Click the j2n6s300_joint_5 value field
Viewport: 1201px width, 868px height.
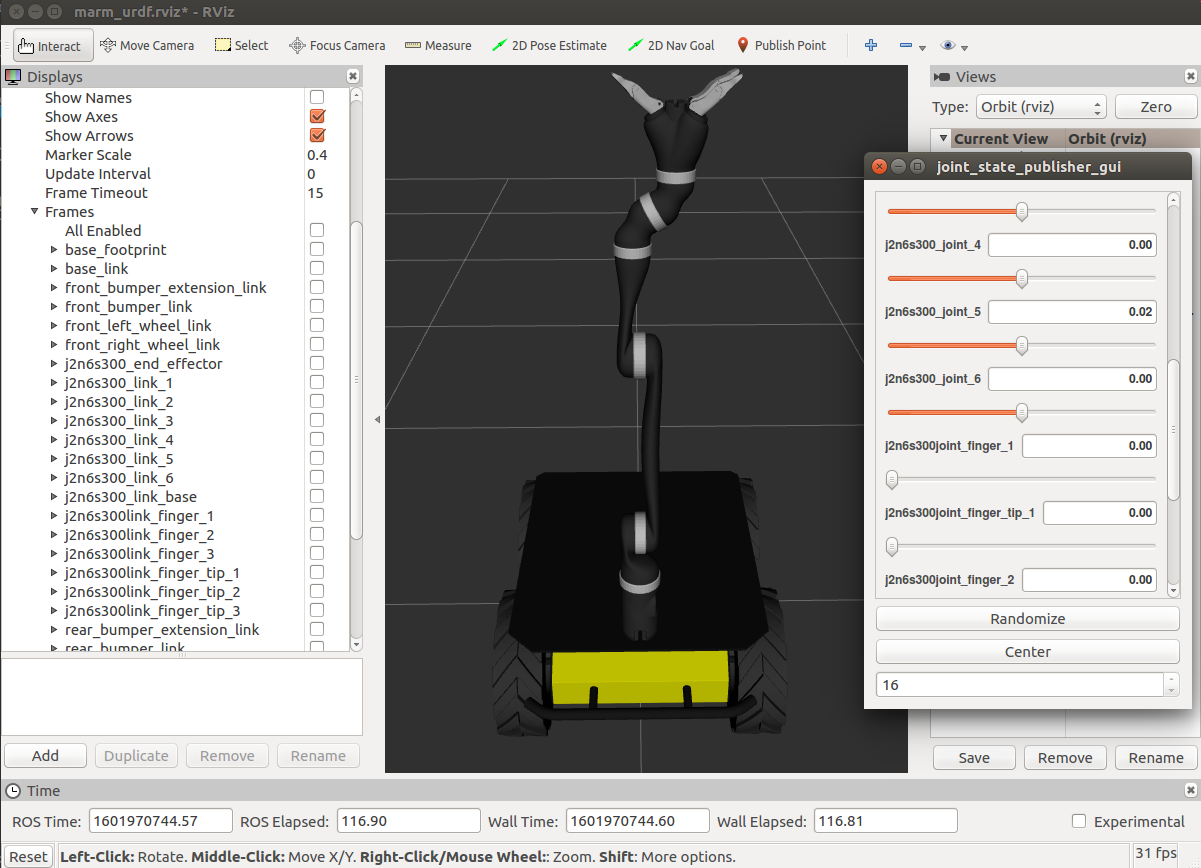click(1072, 312)
